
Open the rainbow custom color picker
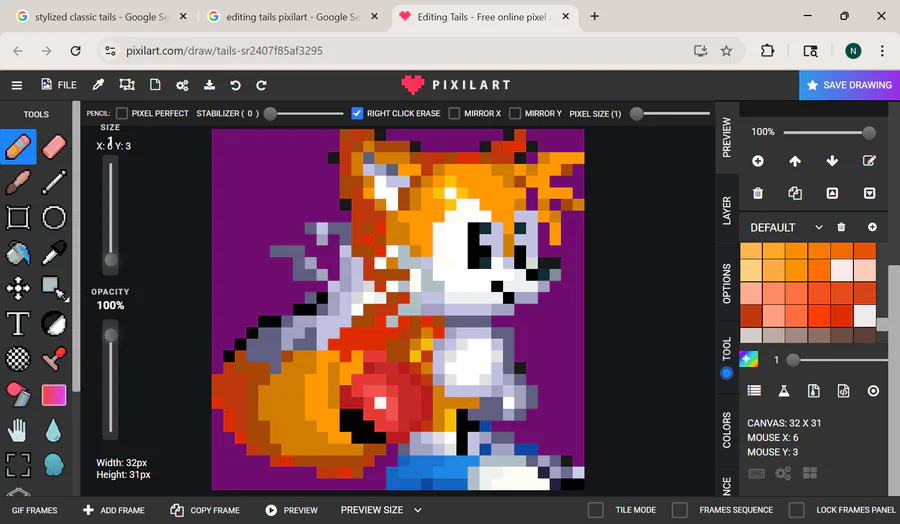pos(748,359)
